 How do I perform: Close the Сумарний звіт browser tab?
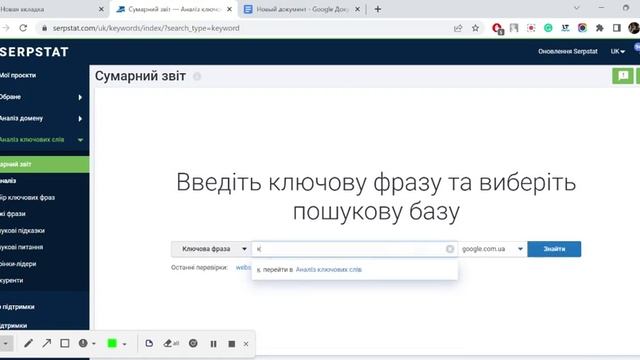pos(229,9)
